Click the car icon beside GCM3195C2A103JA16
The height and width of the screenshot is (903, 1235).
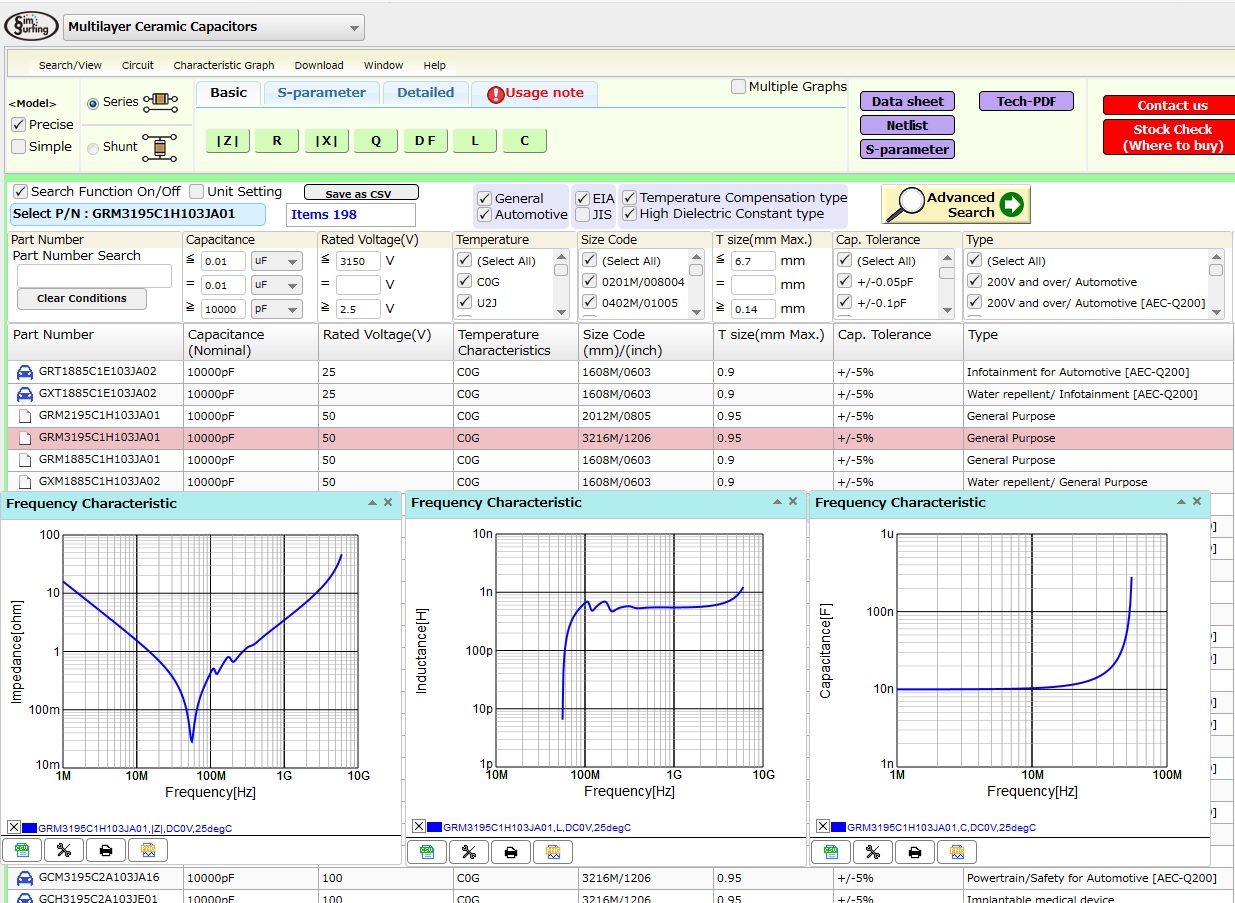pyautogui.click(x=25, y=878)
